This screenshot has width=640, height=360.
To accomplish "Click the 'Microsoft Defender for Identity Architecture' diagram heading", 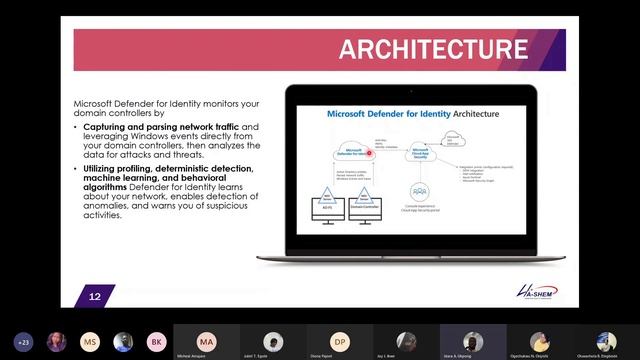I will coord(413,114).
